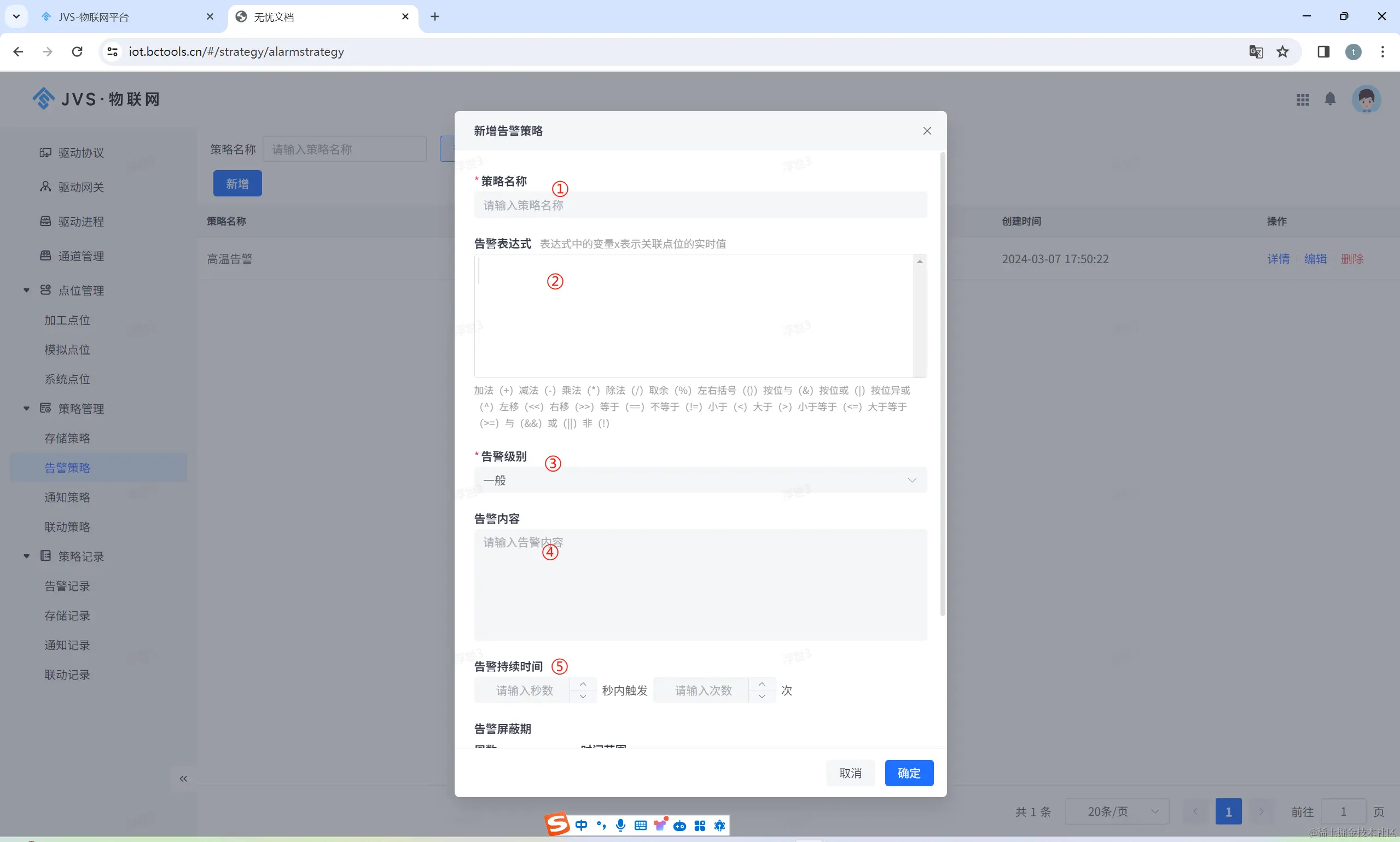
Task: Reload the page
Action: coord(77,51)
